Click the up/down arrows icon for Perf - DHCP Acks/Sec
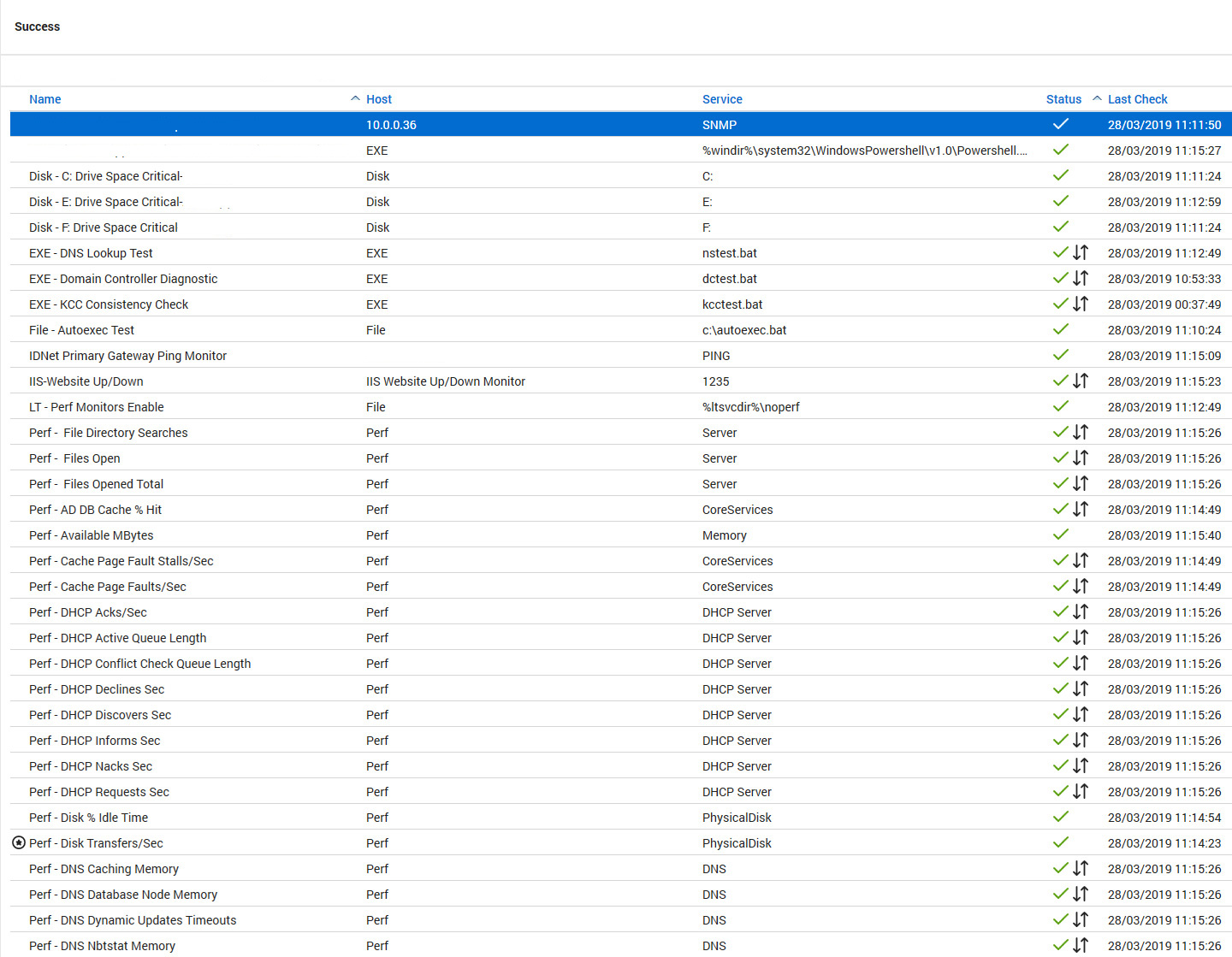Screen dimensions: 1232x957 click(x=1081, y=612)
